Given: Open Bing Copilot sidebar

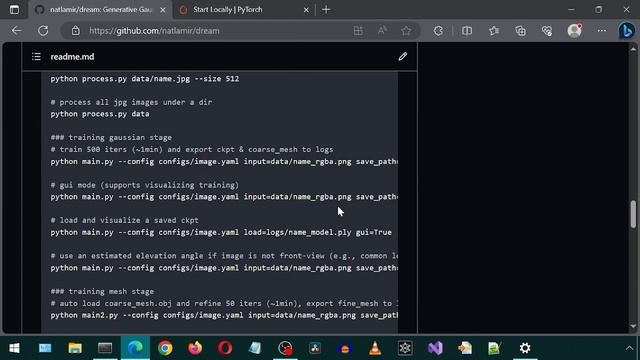Looking at the screenshot, I should 627,31.
